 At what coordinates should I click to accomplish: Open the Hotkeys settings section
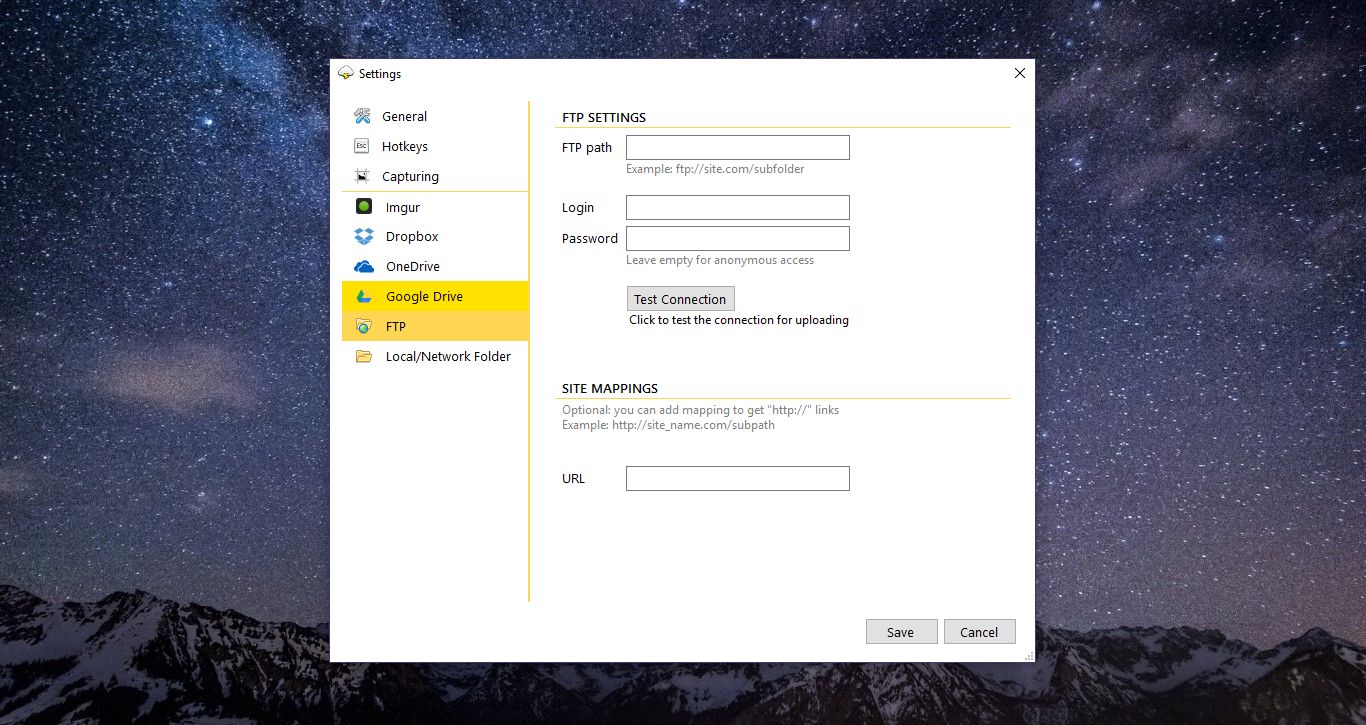(435, 146)
